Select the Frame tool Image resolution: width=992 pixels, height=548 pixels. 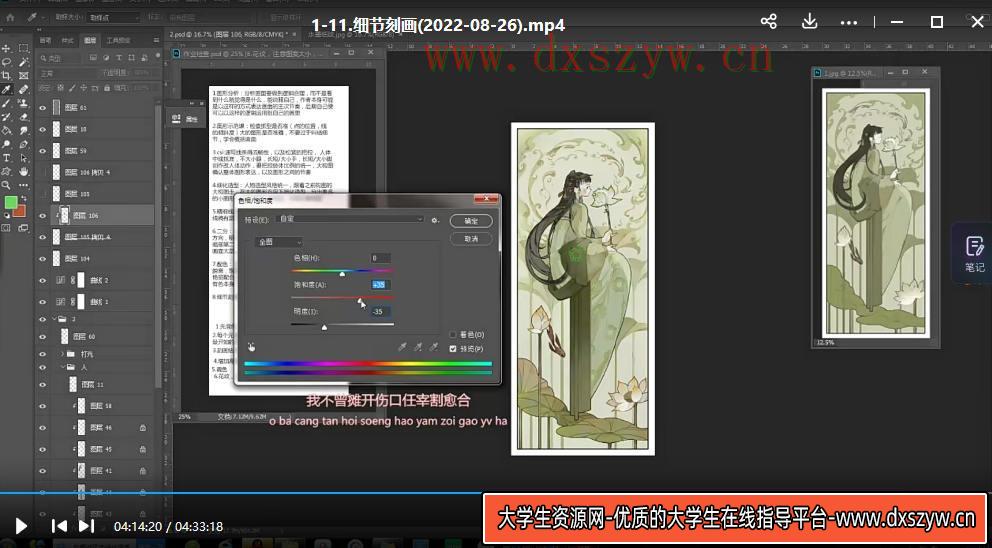pyautogui.click(x=23, y=75)
